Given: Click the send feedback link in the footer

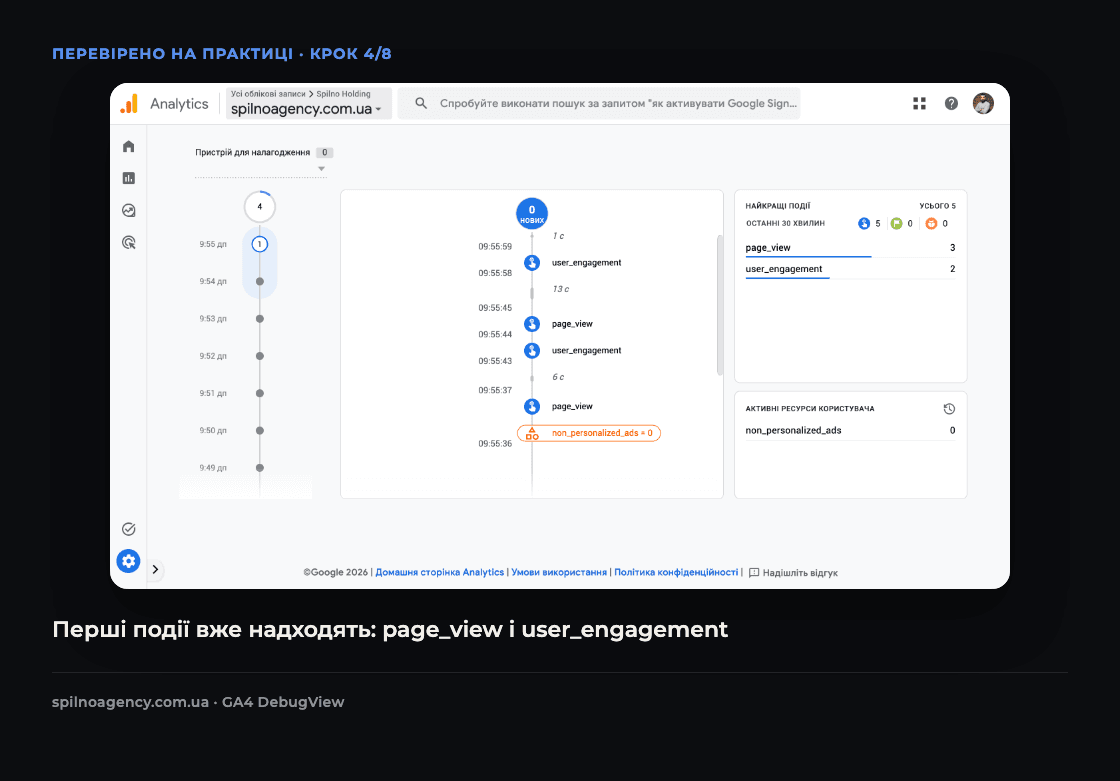Looking at the screenshot, I should click(x=793, y=572).
